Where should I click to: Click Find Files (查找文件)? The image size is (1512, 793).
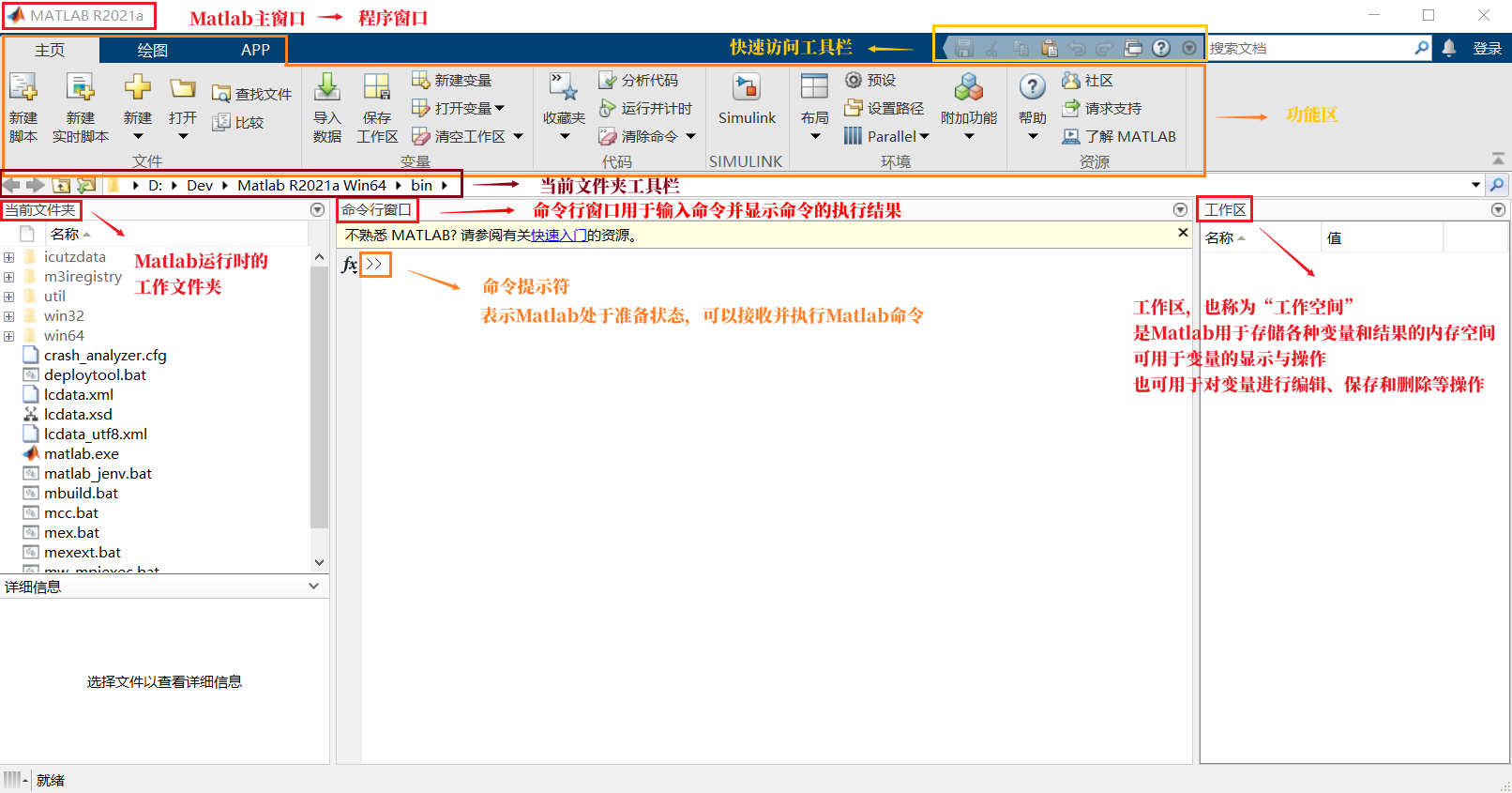coord(251,94)
